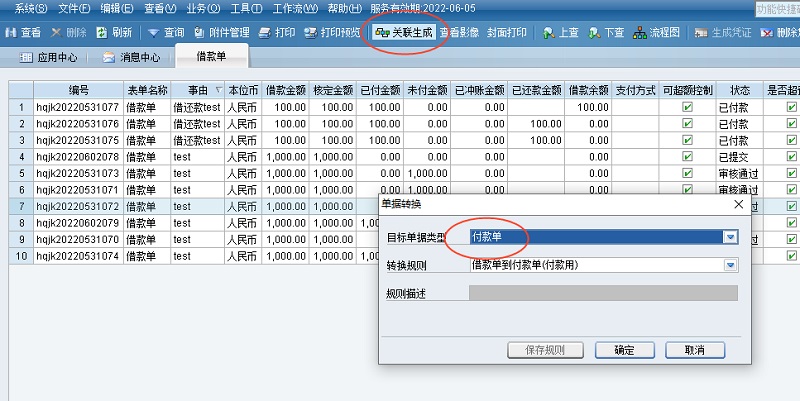Close the 单据转换 dialog
The width and height of the screenshot is (800, 401).
click(x=739, y=204)
